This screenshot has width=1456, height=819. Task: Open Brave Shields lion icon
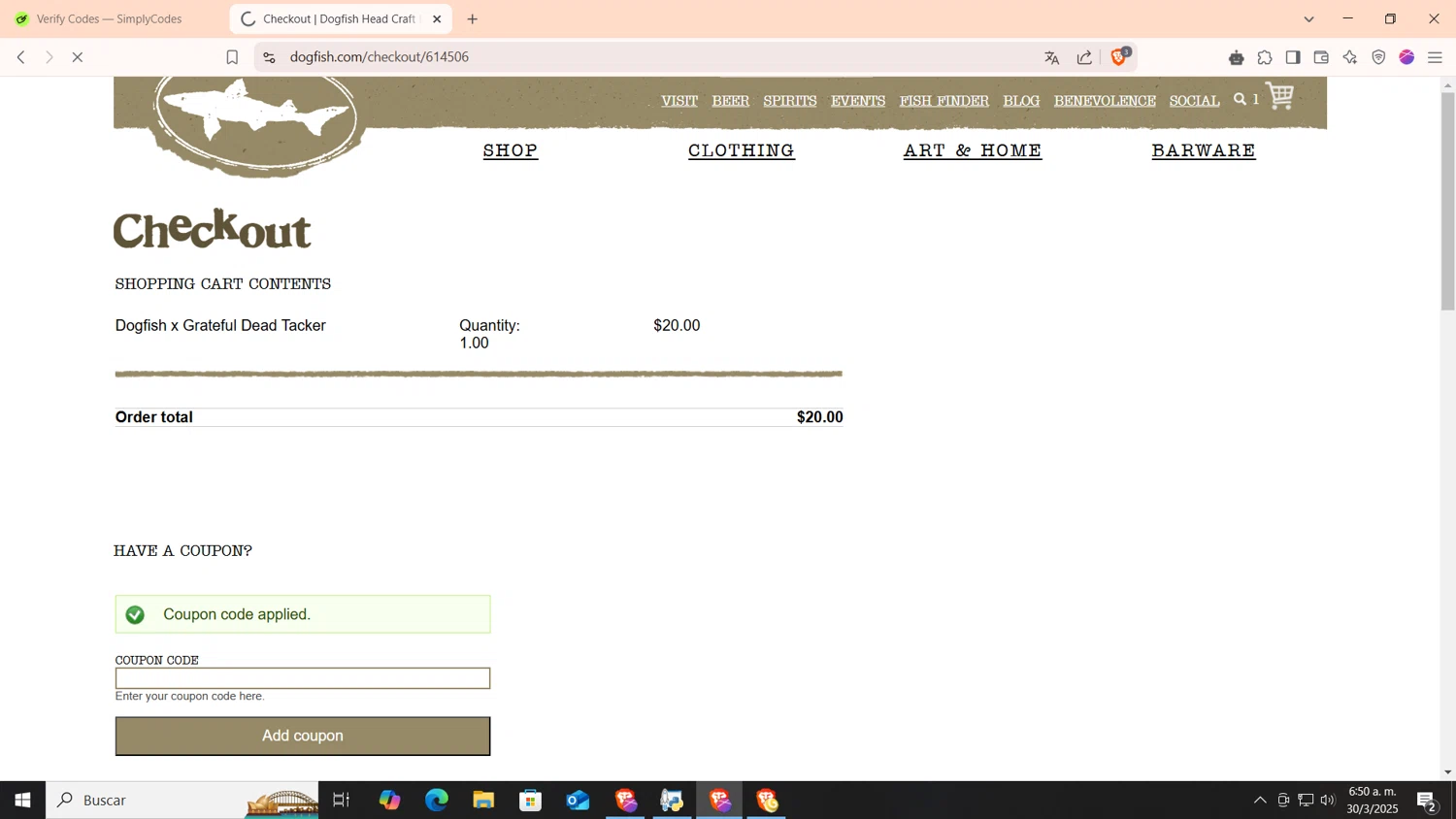coord(1119,57)
